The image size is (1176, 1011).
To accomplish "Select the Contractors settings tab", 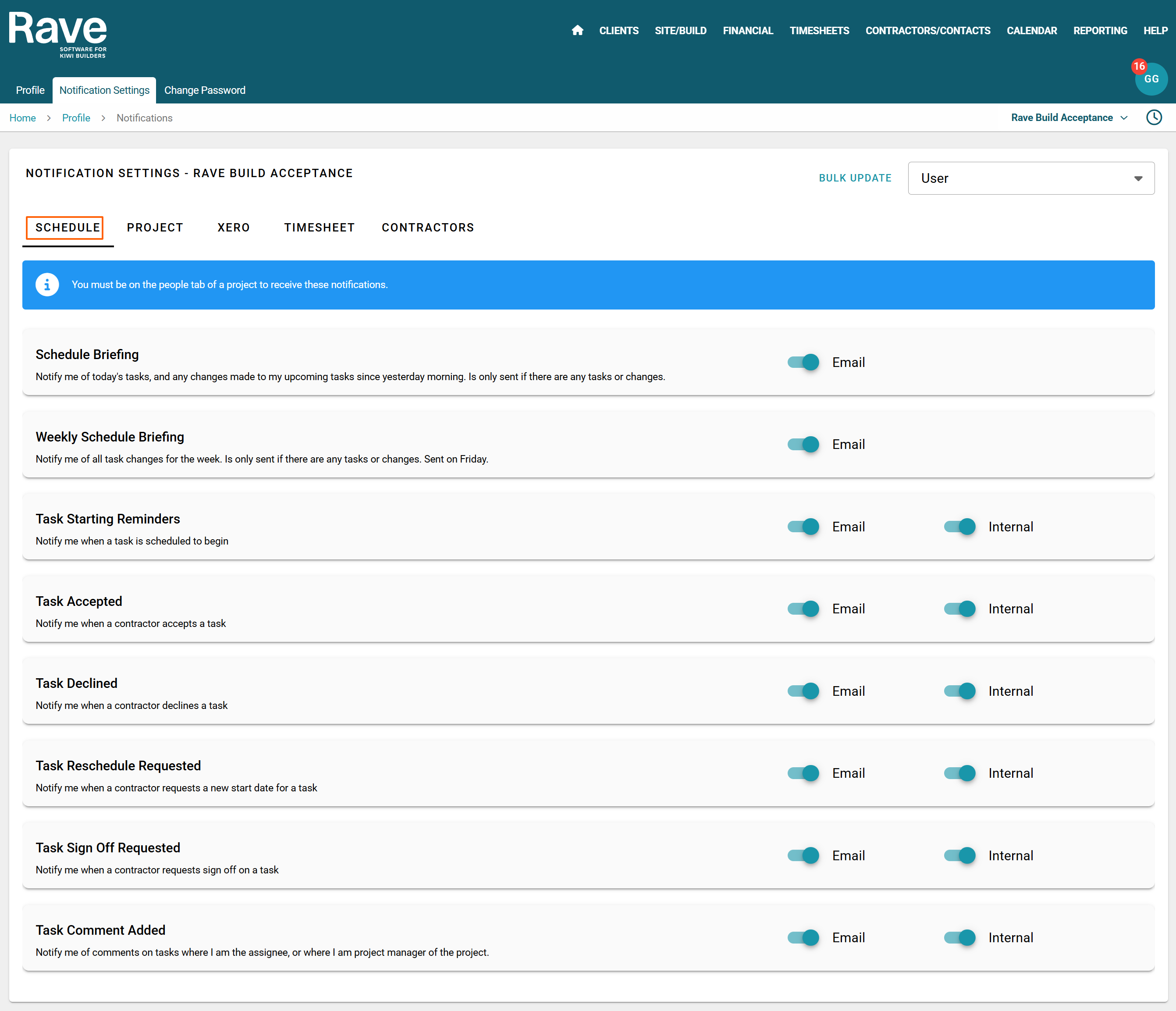I will point(427,228).
